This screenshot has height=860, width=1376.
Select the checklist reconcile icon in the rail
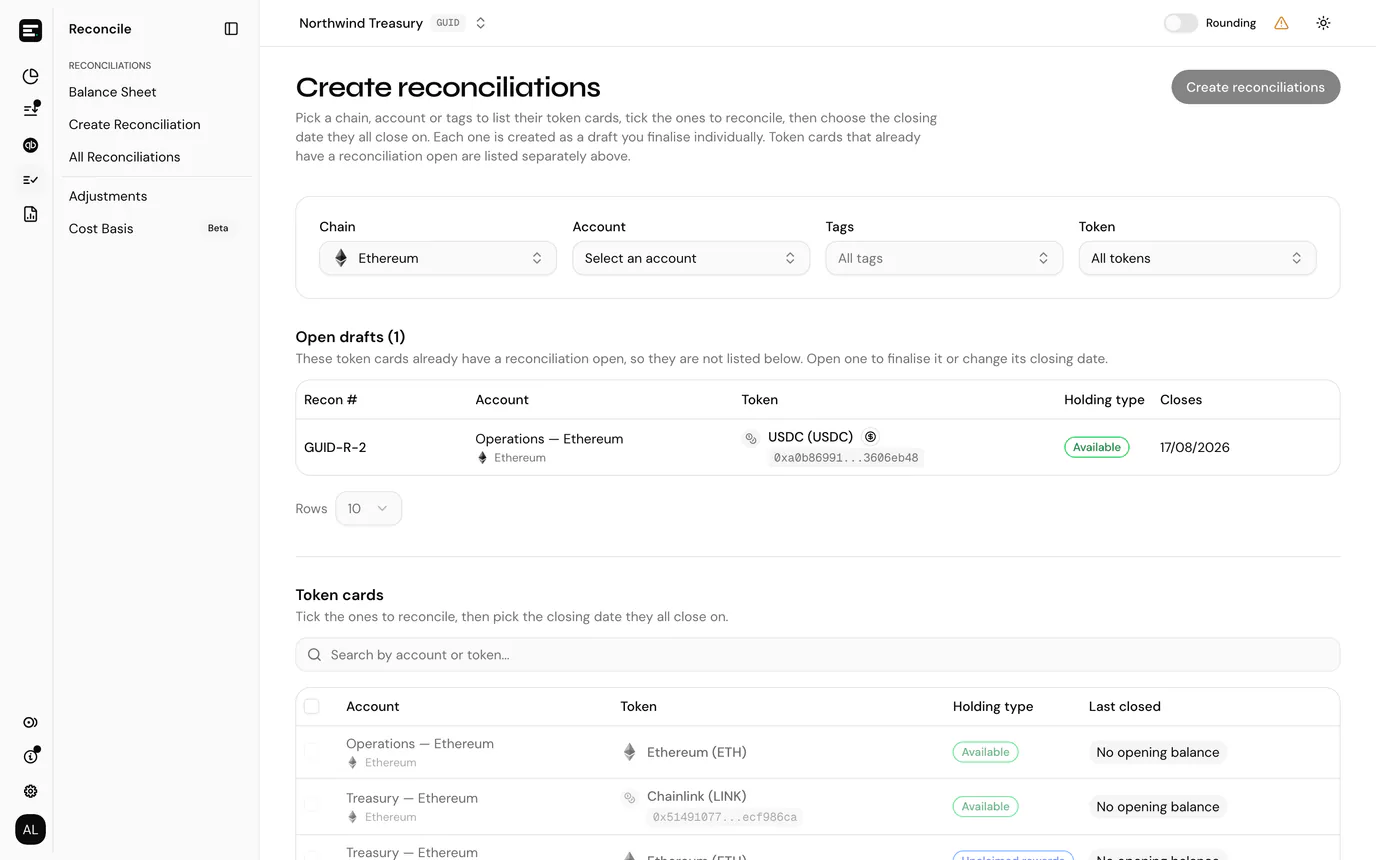pyautogui.click(x=30, y=180)
